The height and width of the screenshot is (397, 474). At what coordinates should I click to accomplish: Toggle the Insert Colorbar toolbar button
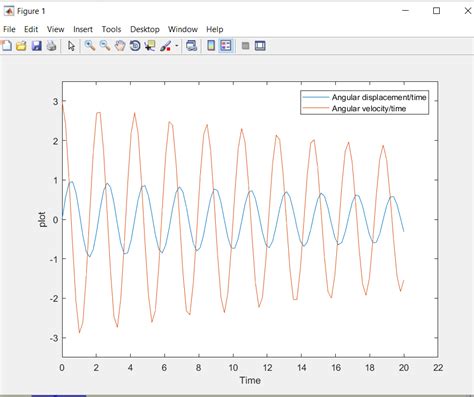coord(211,46)
